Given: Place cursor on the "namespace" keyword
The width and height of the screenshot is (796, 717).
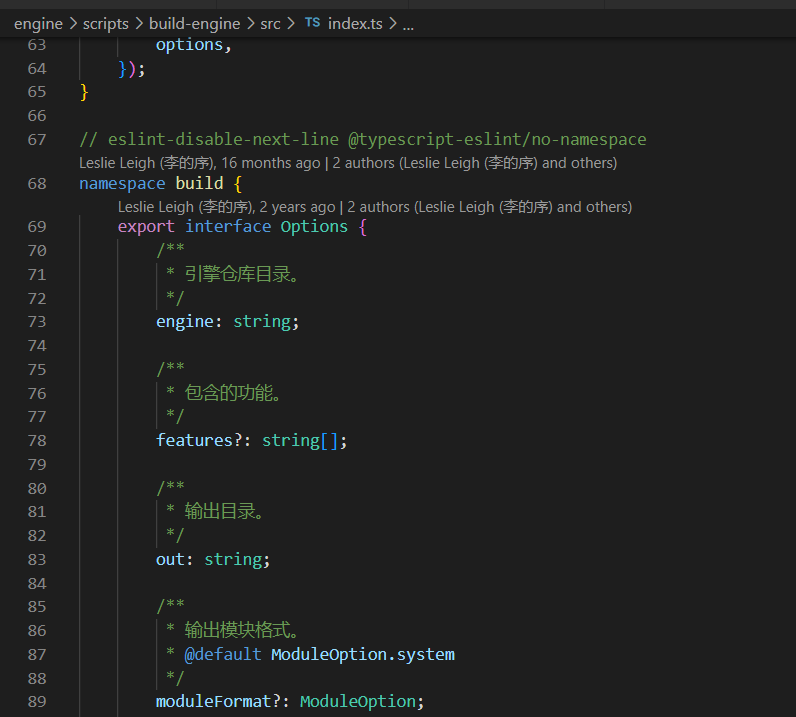Looking at the screenshot, I should [122, 184].
